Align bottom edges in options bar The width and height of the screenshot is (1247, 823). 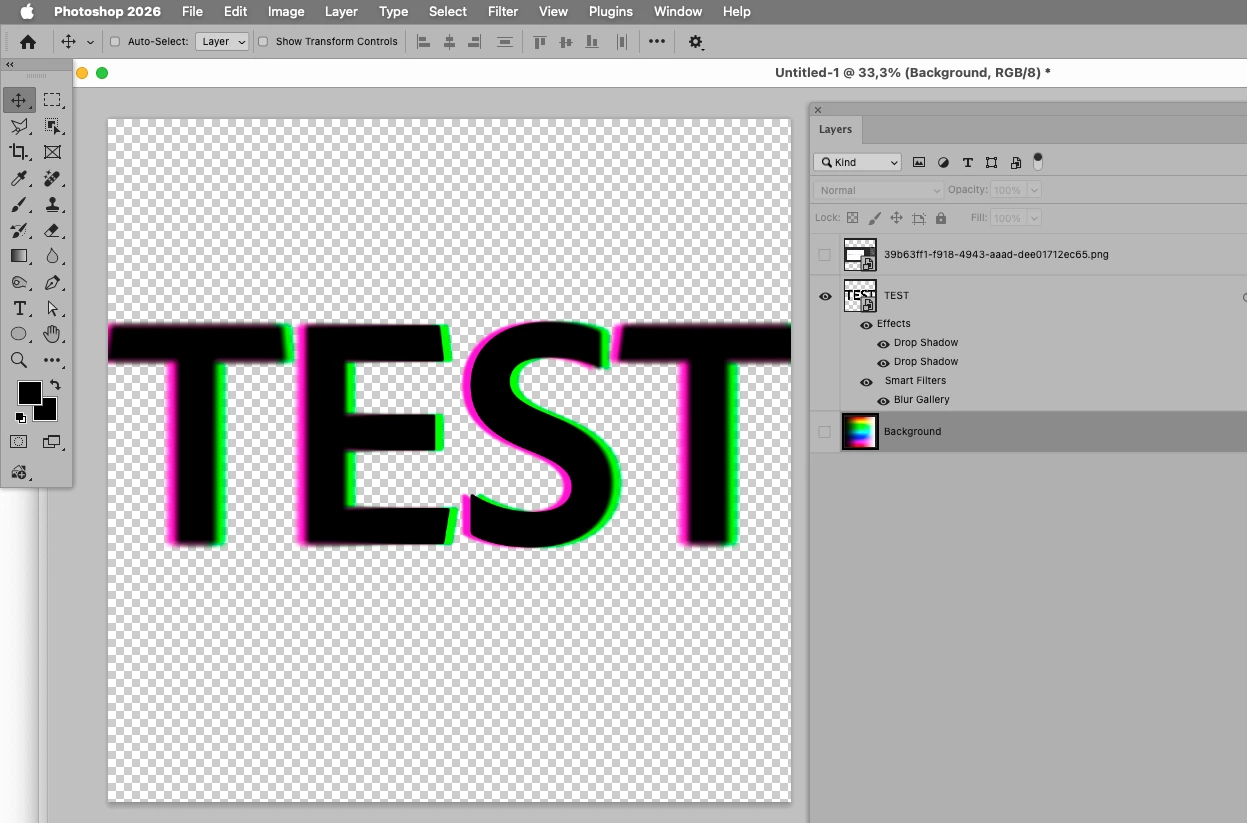tap(592, 42)
